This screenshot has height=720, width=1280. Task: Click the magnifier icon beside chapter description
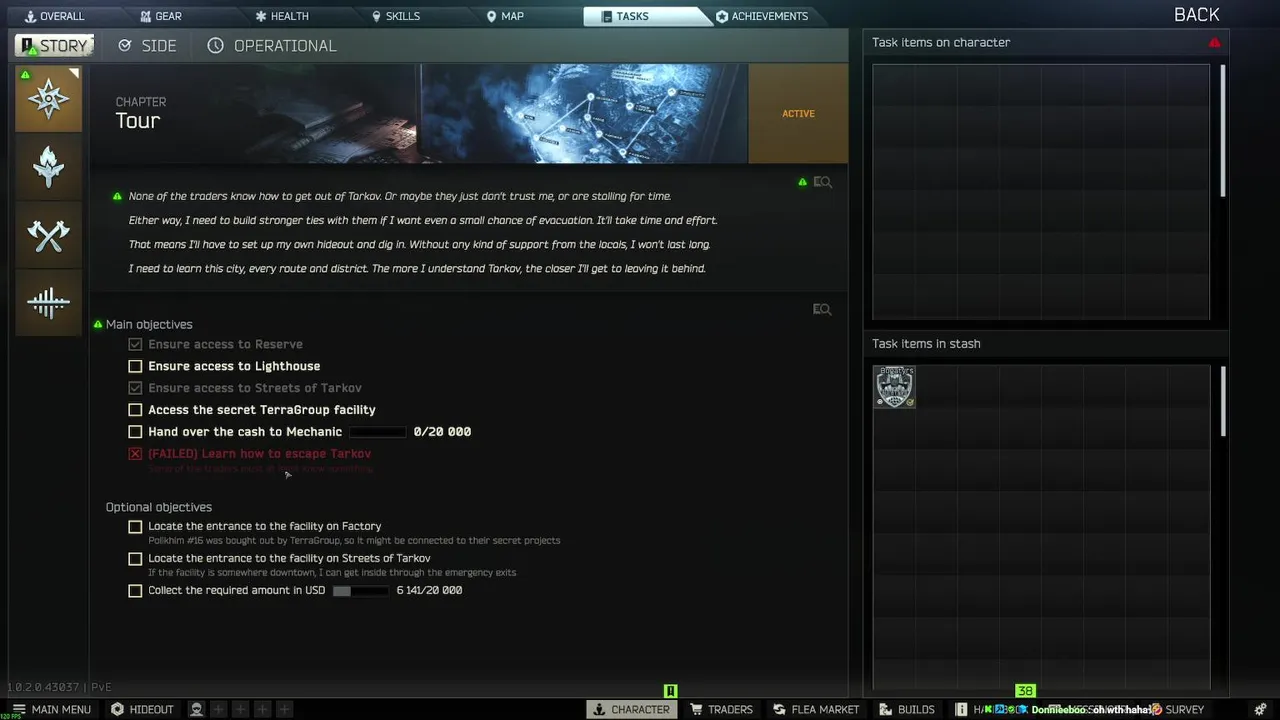(x=823, y=182)
